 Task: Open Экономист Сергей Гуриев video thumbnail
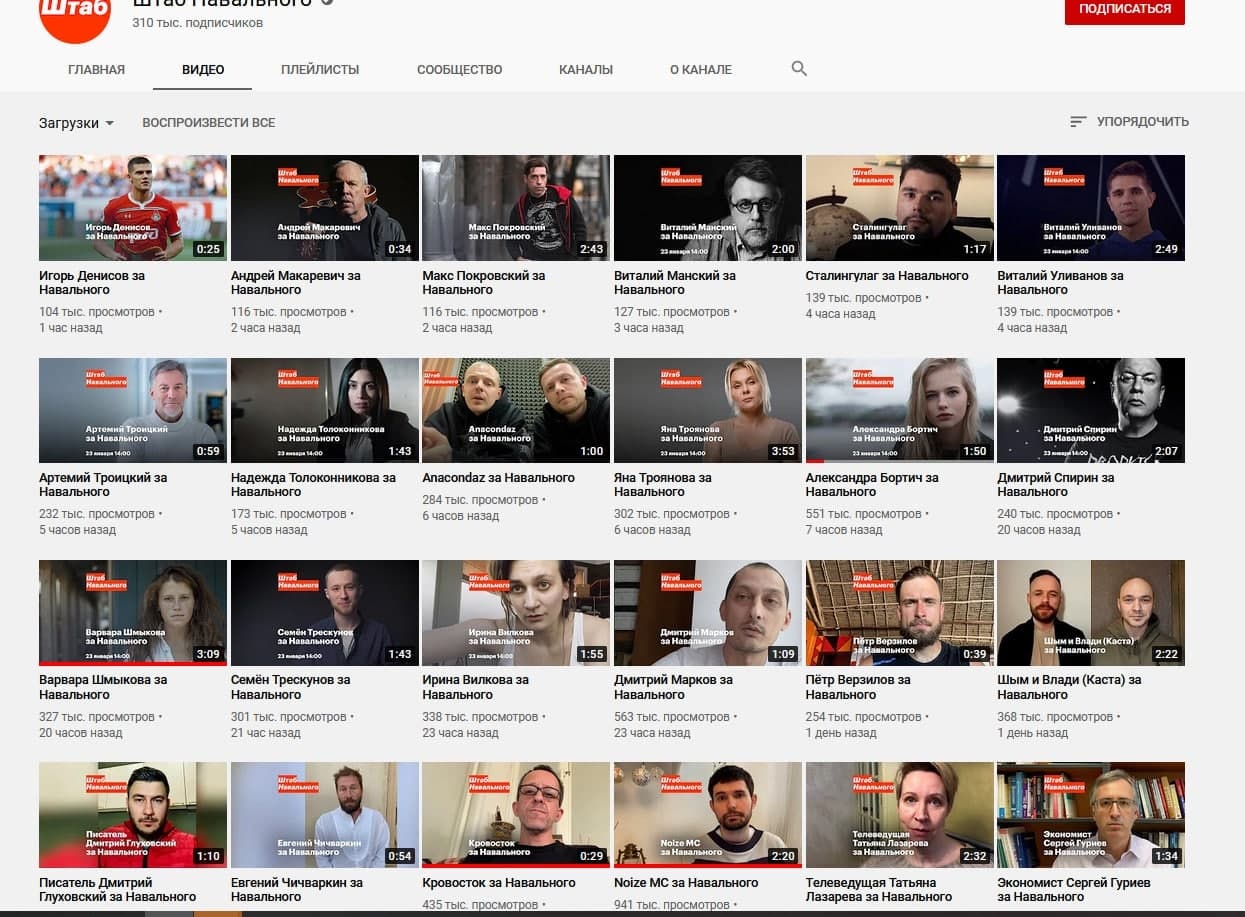click(1091, 815)
